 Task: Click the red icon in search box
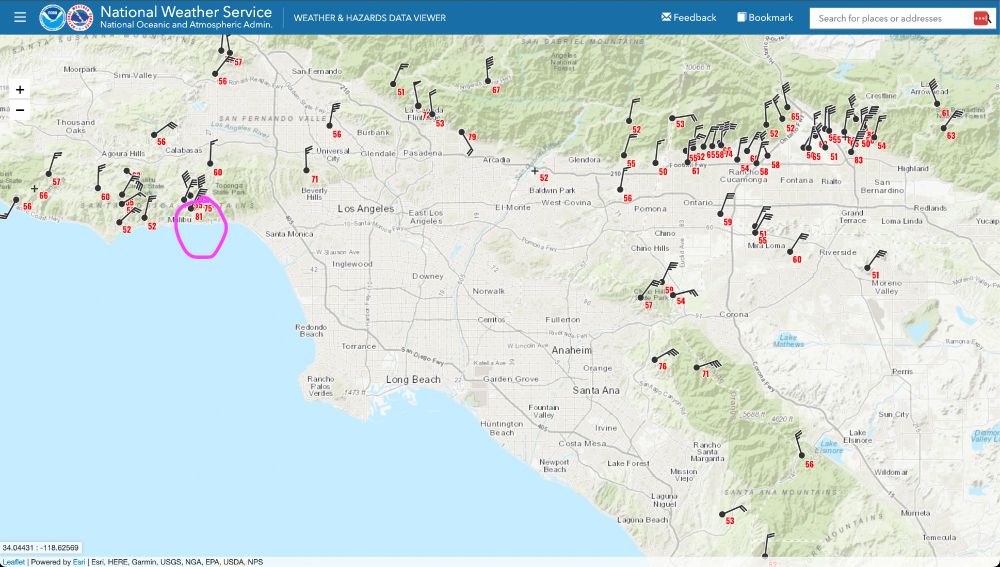tap(981, 18)
